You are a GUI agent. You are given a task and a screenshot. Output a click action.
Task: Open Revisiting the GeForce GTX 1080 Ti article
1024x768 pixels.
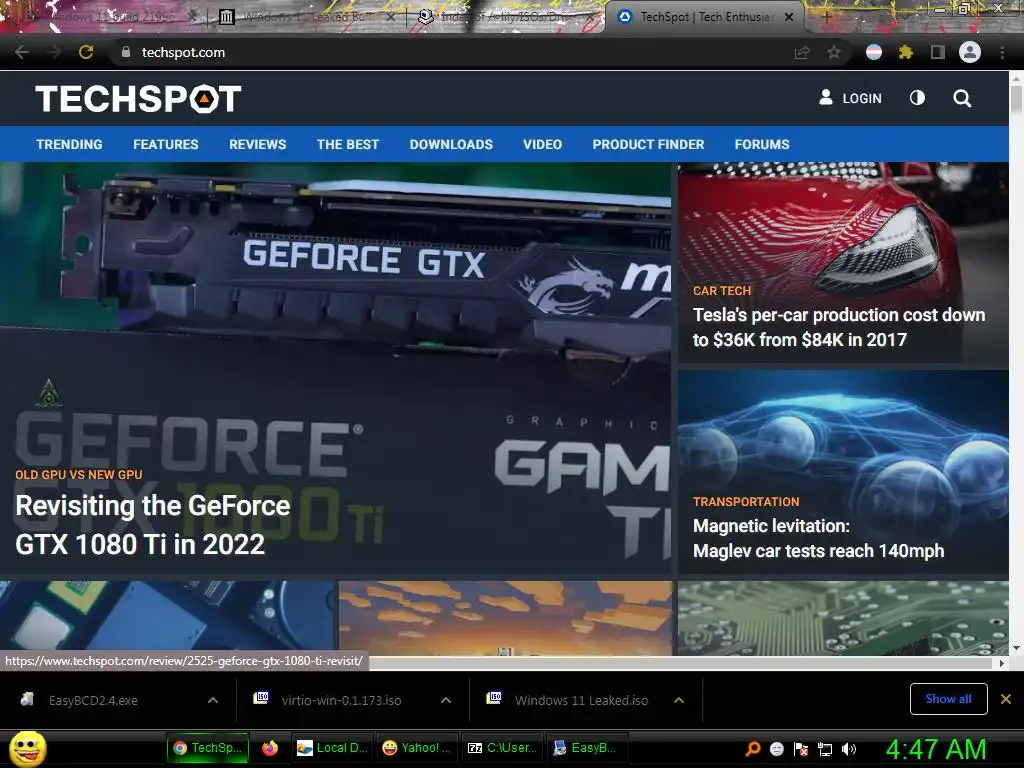153,524
